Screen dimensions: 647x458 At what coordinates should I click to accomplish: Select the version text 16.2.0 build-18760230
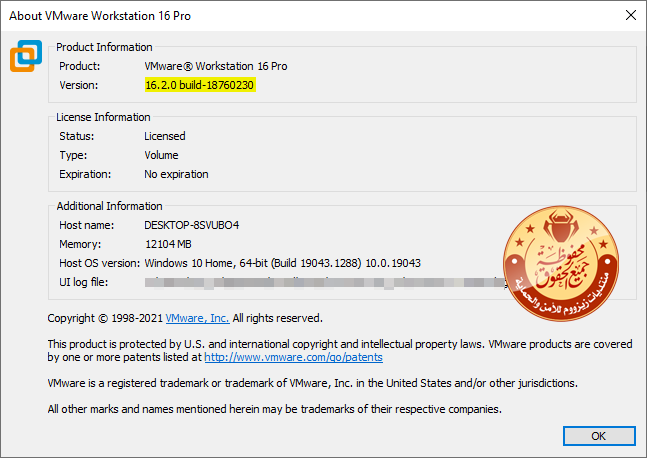200,85
